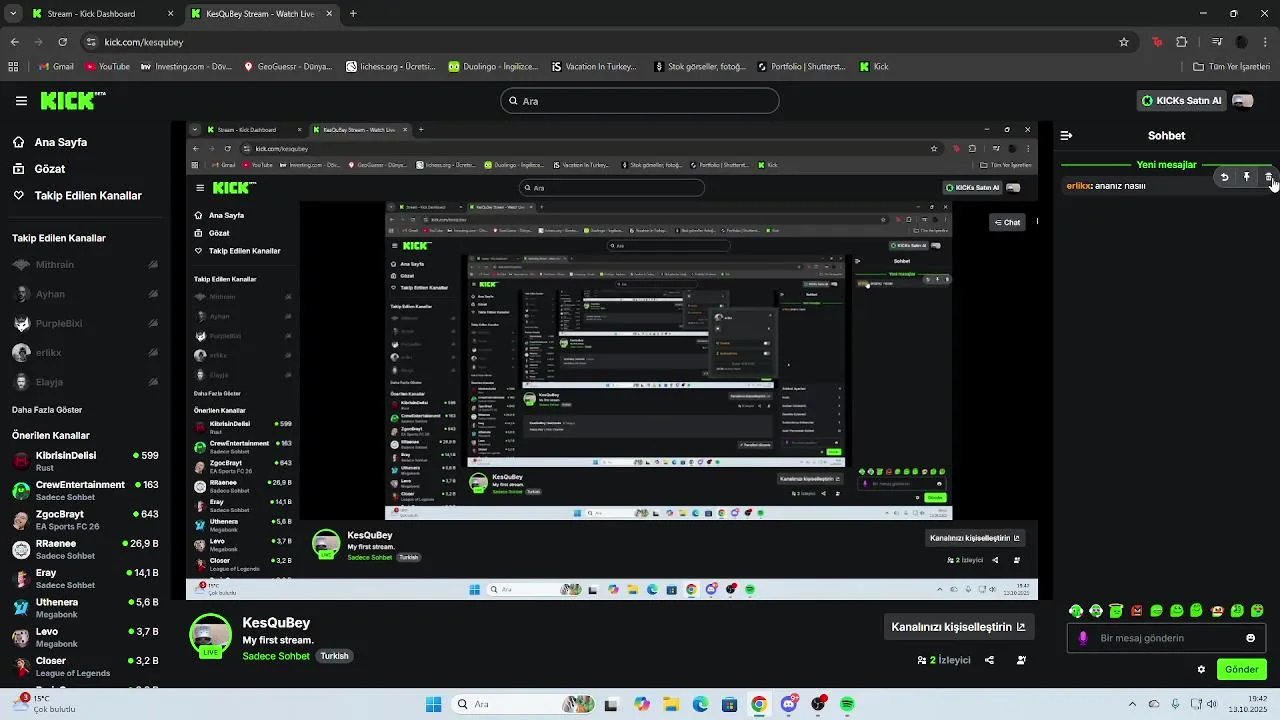Open the GeoGuessr bookmark
Viewport: 1280px width, 720px height.
[288, 67]
